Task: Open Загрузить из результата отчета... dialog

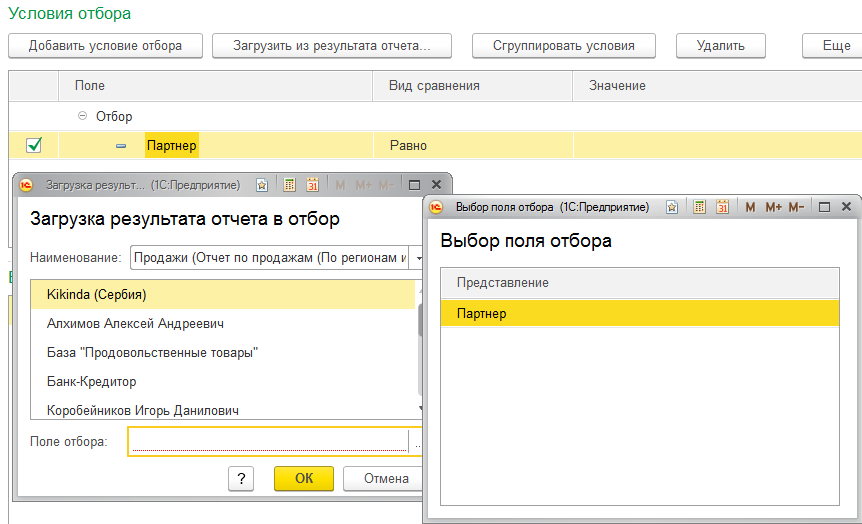Action: [x=332, y=46]
